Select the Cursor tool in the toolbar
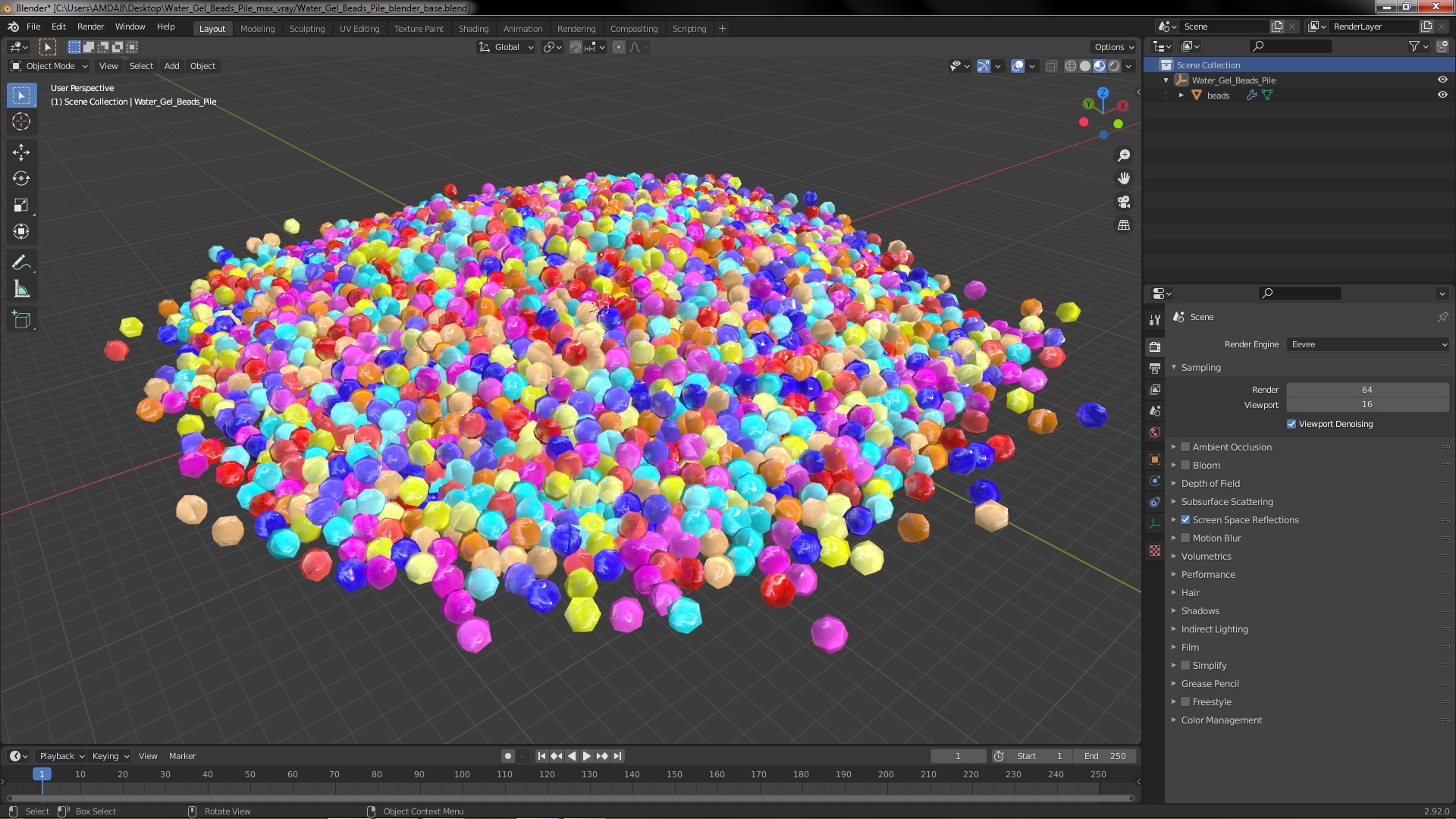 (x=21, y=121)
